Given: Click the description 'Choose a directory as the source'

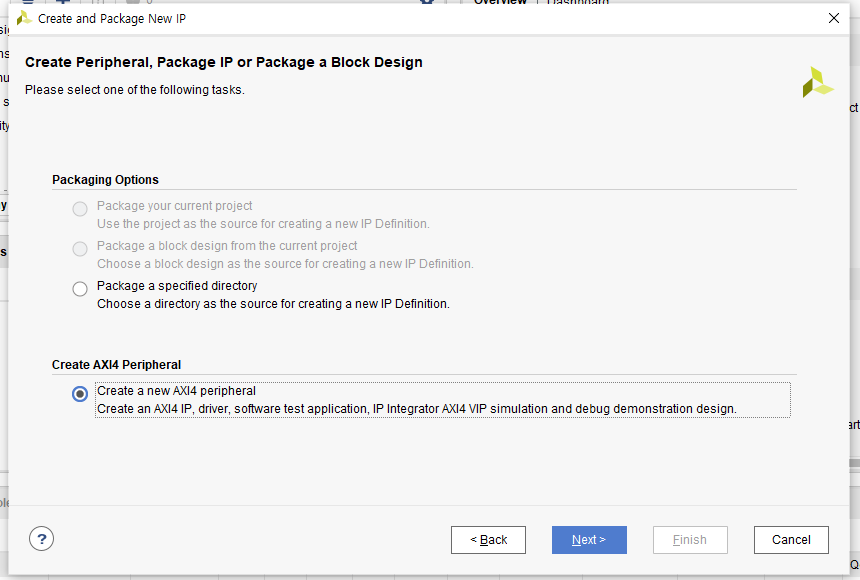Looking at the screenshot, I should coord(273,304).
